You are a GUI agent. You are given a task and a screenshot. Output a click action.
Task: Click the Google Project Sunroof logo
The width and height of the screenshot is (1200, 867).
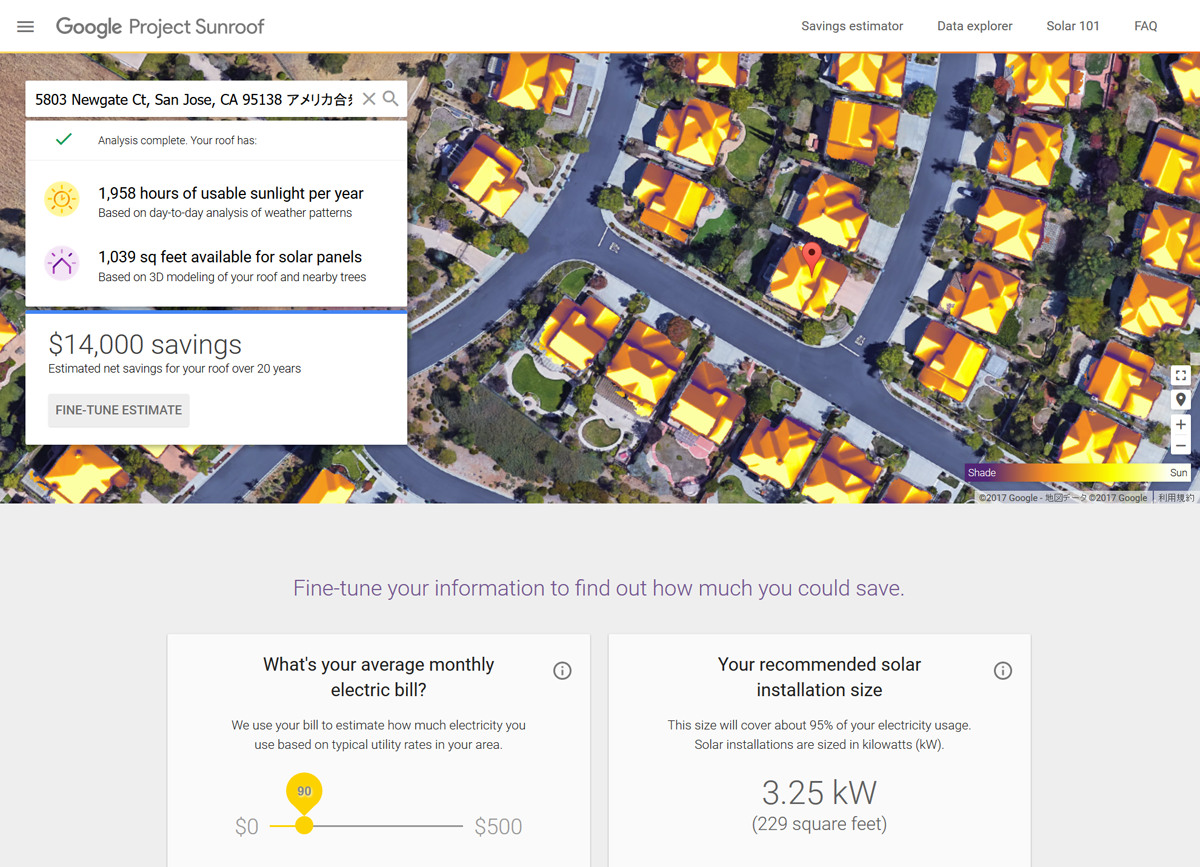point(160,27)
